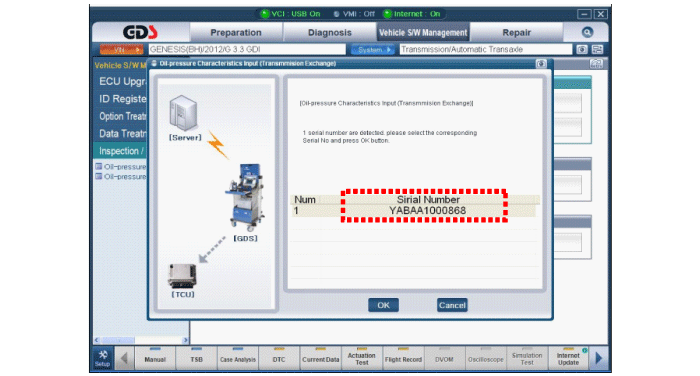The height and width of the screenshot is (376, 700).
Task: Open Flight Record tool
Action: coord(403,358)
